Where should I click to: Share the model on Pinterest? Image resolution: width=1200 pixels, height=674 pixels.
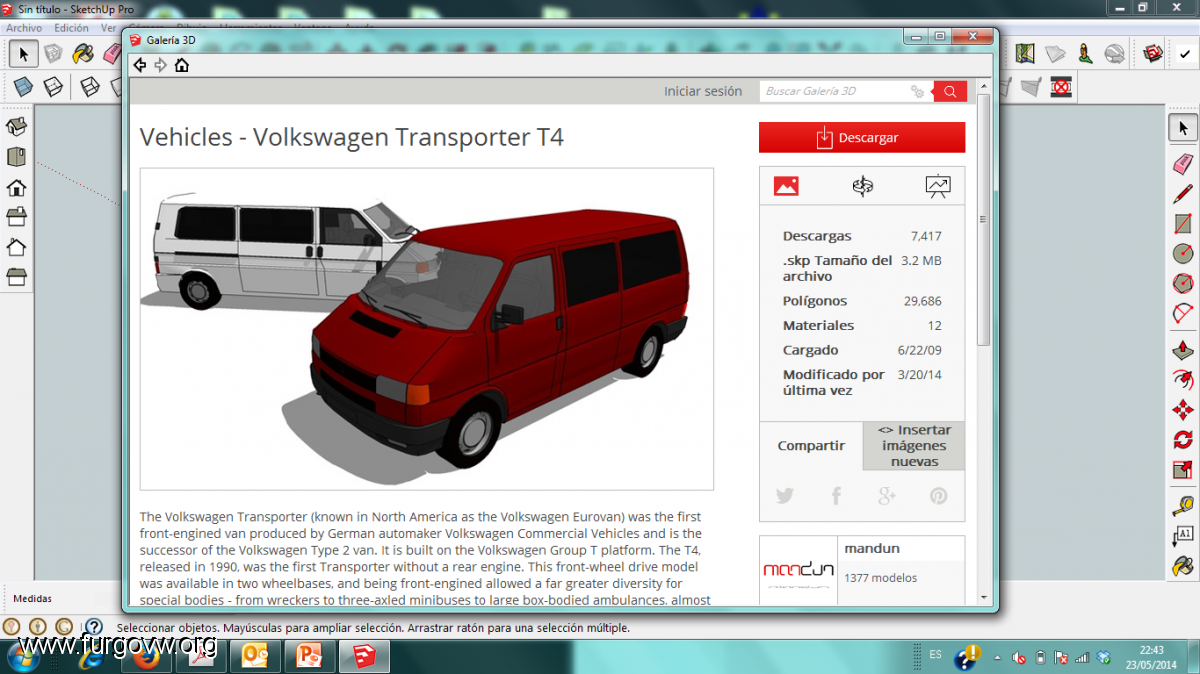(938, 496)
